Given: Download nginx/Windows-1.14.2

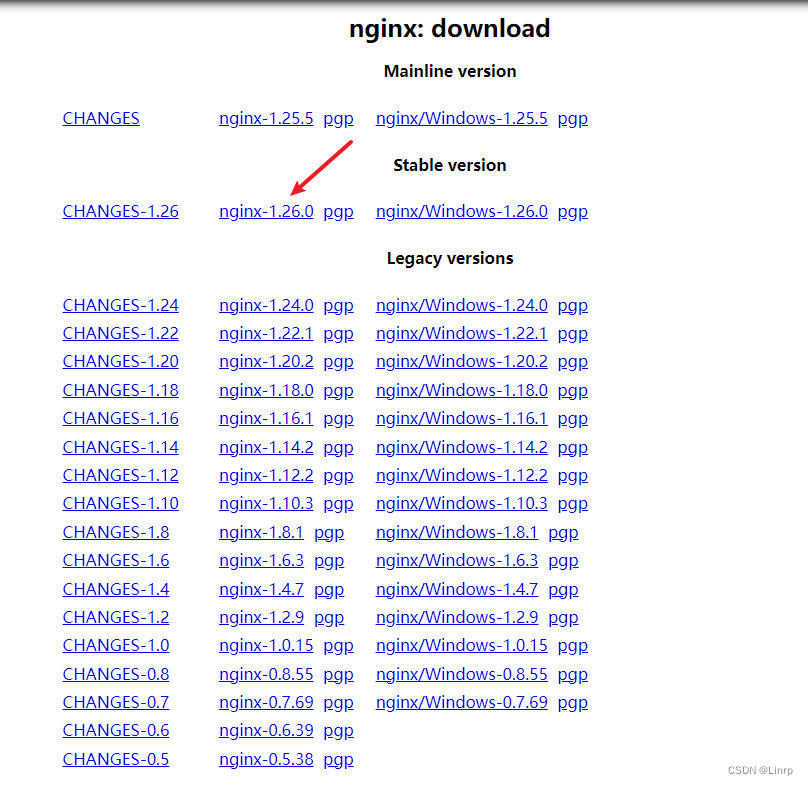Looking at the screenshot, I should click(462, 447).
